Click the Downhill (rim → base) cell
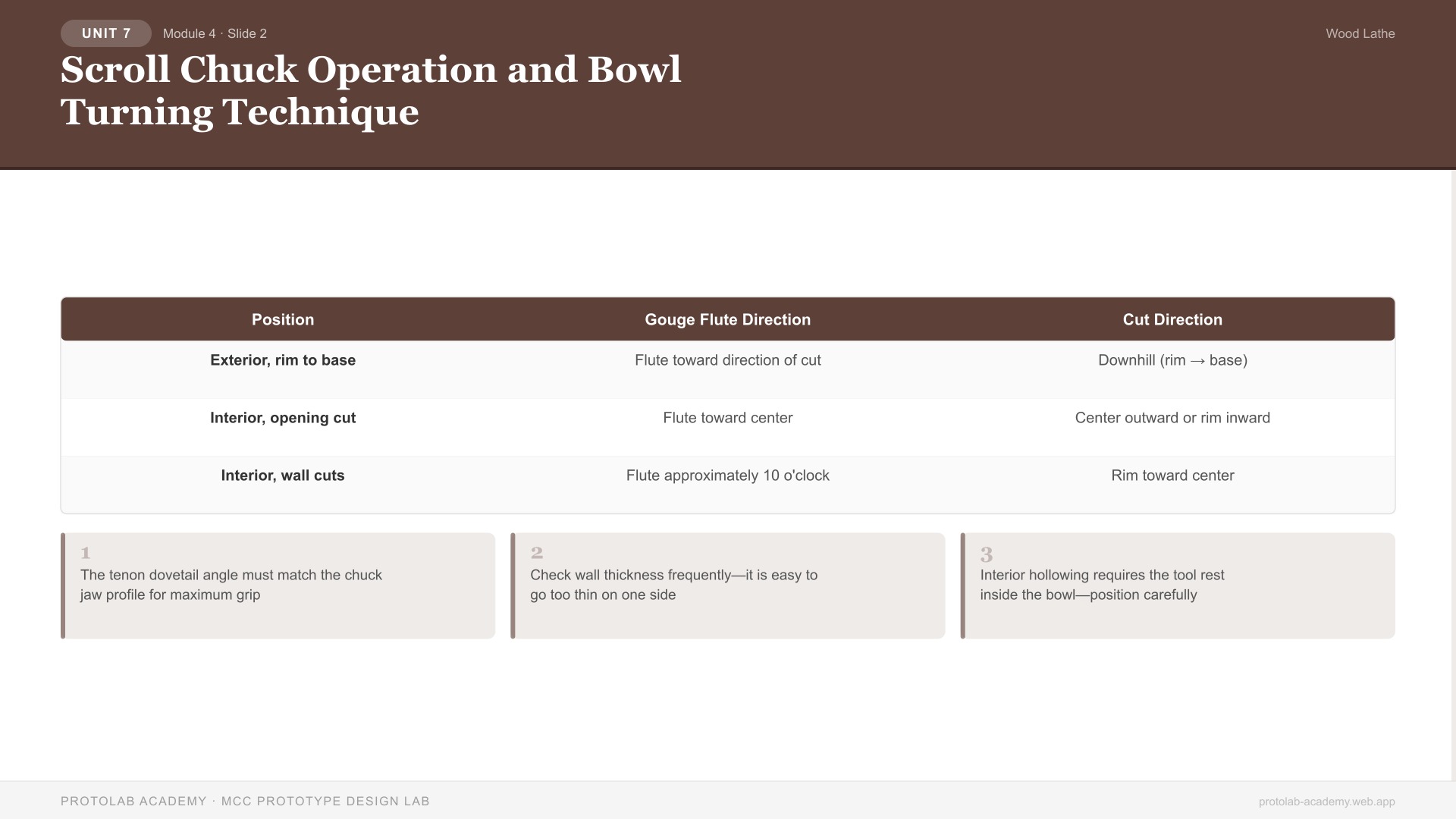Viewport: 1456px width, 819px height. click(1172, 360)
